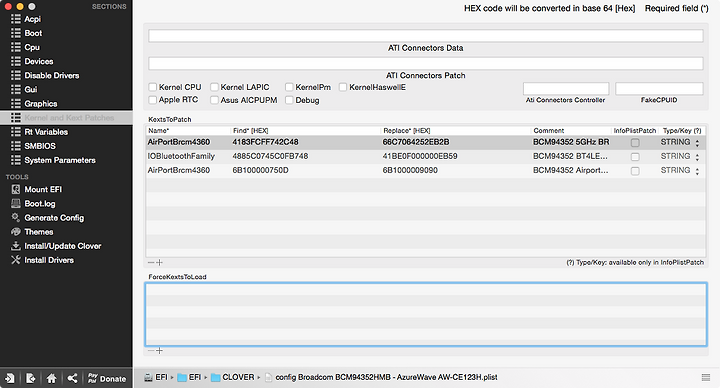
Task: Click the list menu icon at bottom right
Action: pyautogui.click(x=706, y=377)
